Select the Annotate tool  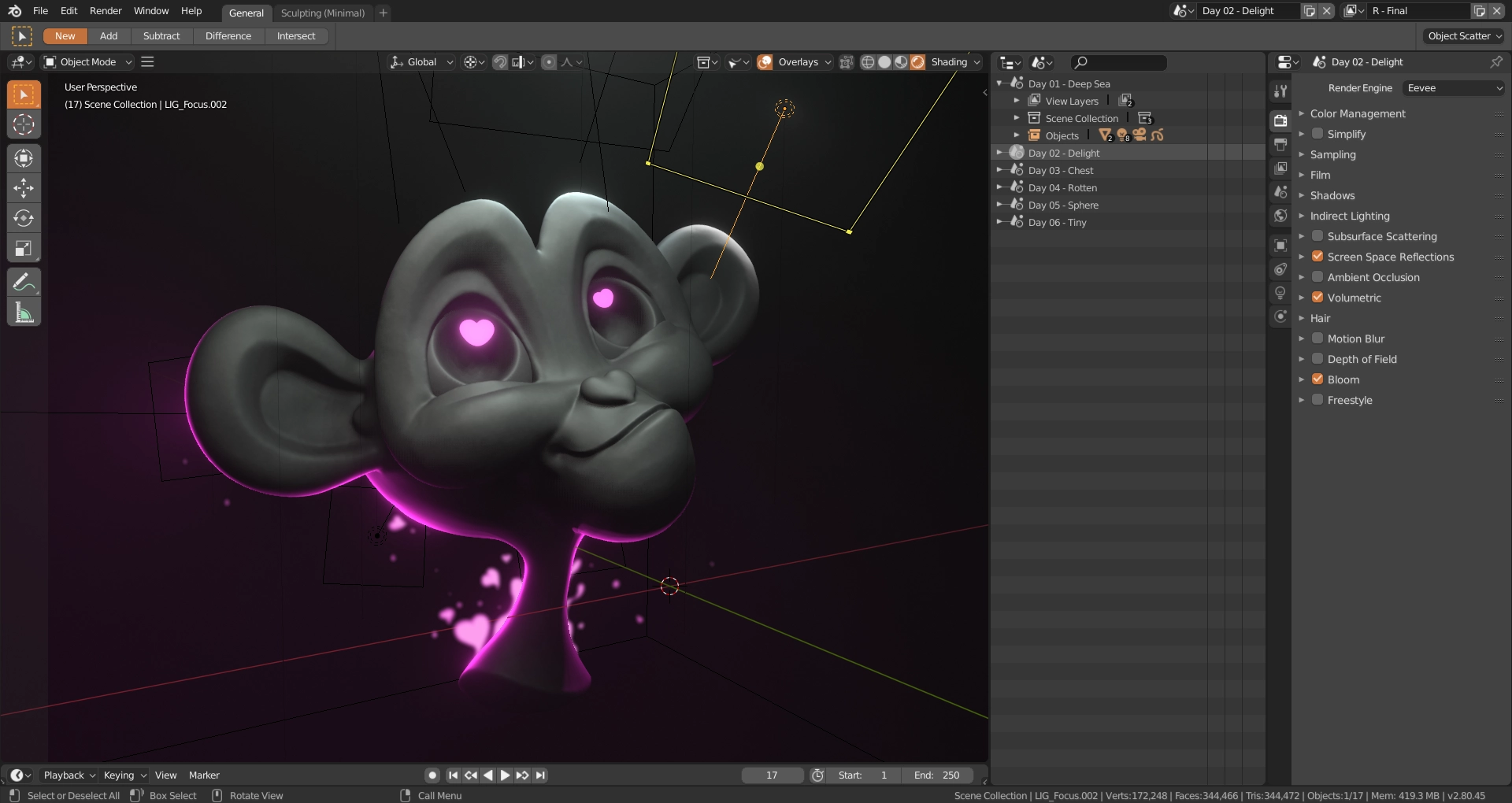coord(24,282)
